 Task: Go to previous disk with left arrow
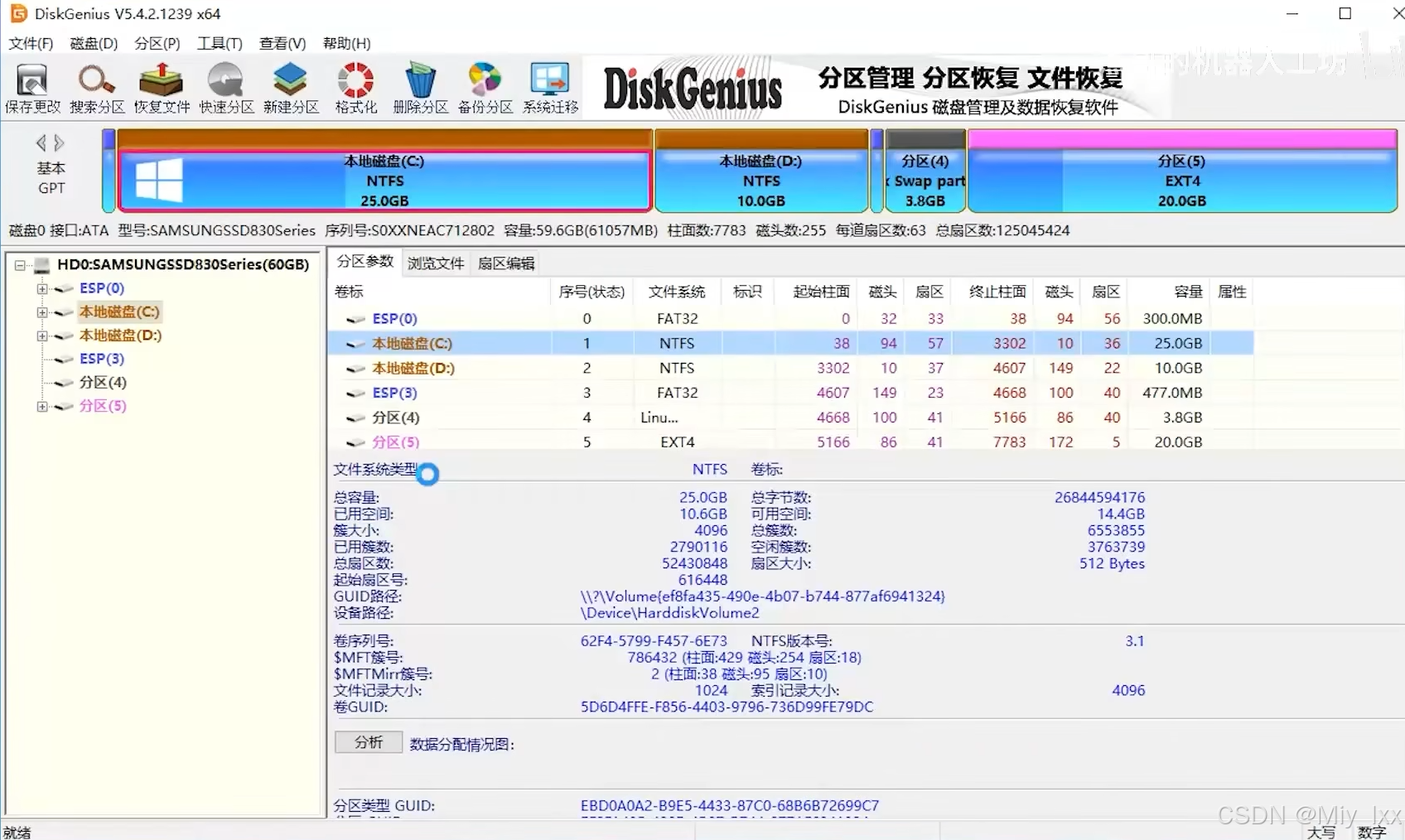(x=41, y=142)
